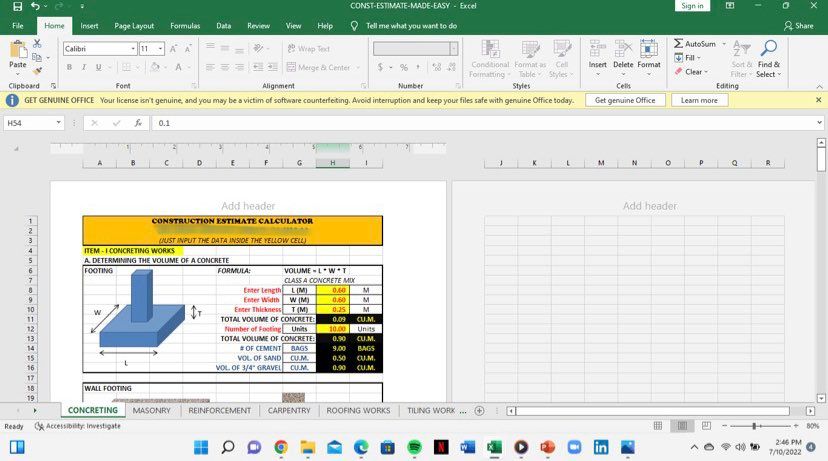The height and width of the screenshot is (461, 828).
Task: Click the Cut scissors icon
Action: click(x=37, y=43)
